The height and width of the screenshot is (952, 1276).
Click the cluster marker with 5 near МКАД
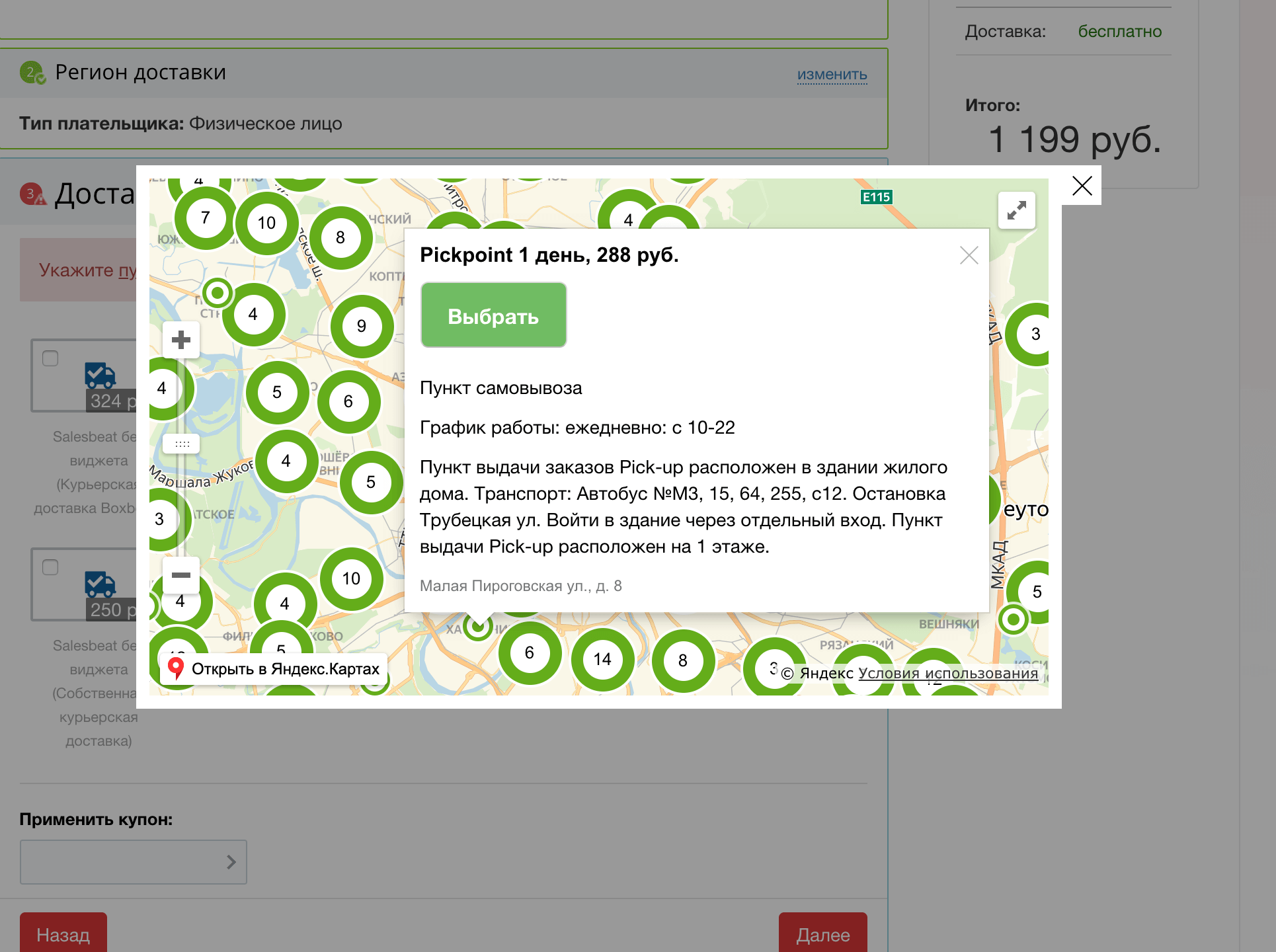tap(1030, 592)
